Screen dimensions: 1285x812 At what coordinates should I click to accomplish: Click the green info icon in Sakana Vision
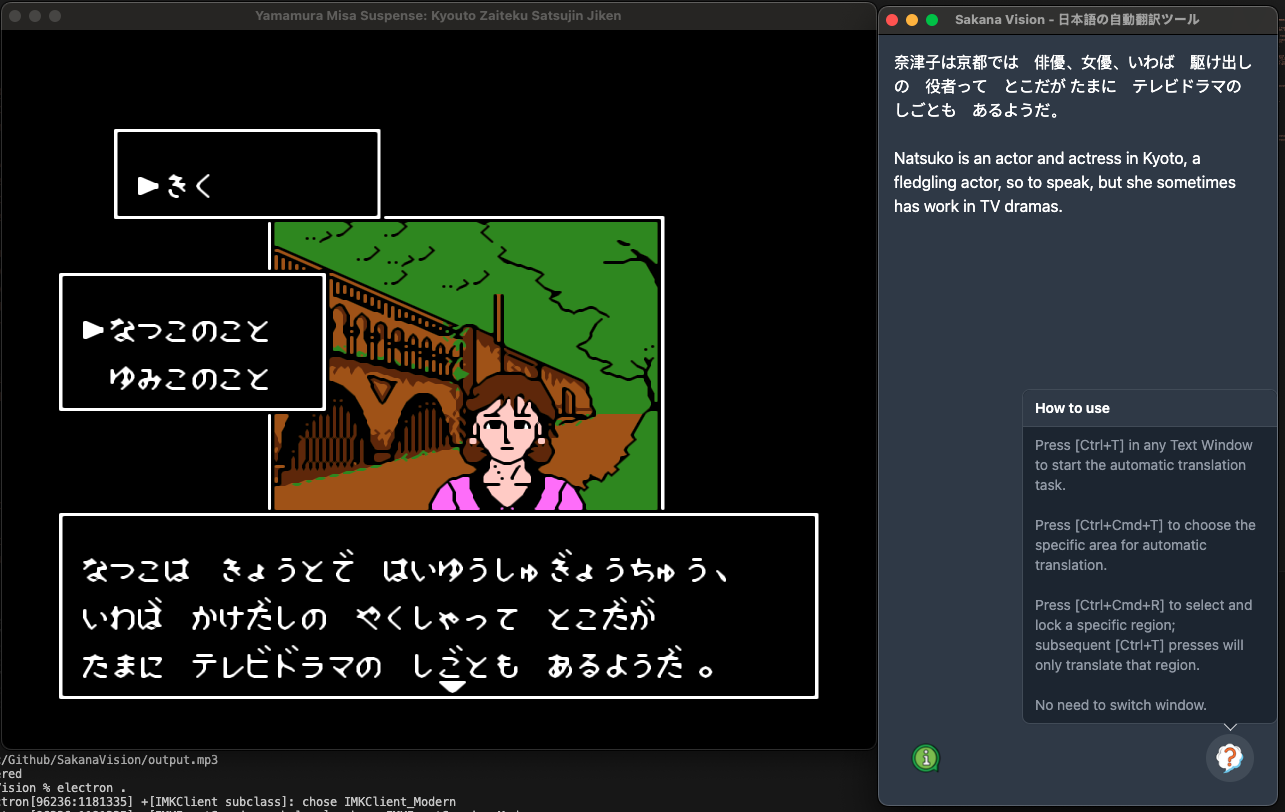click(926, 758)
